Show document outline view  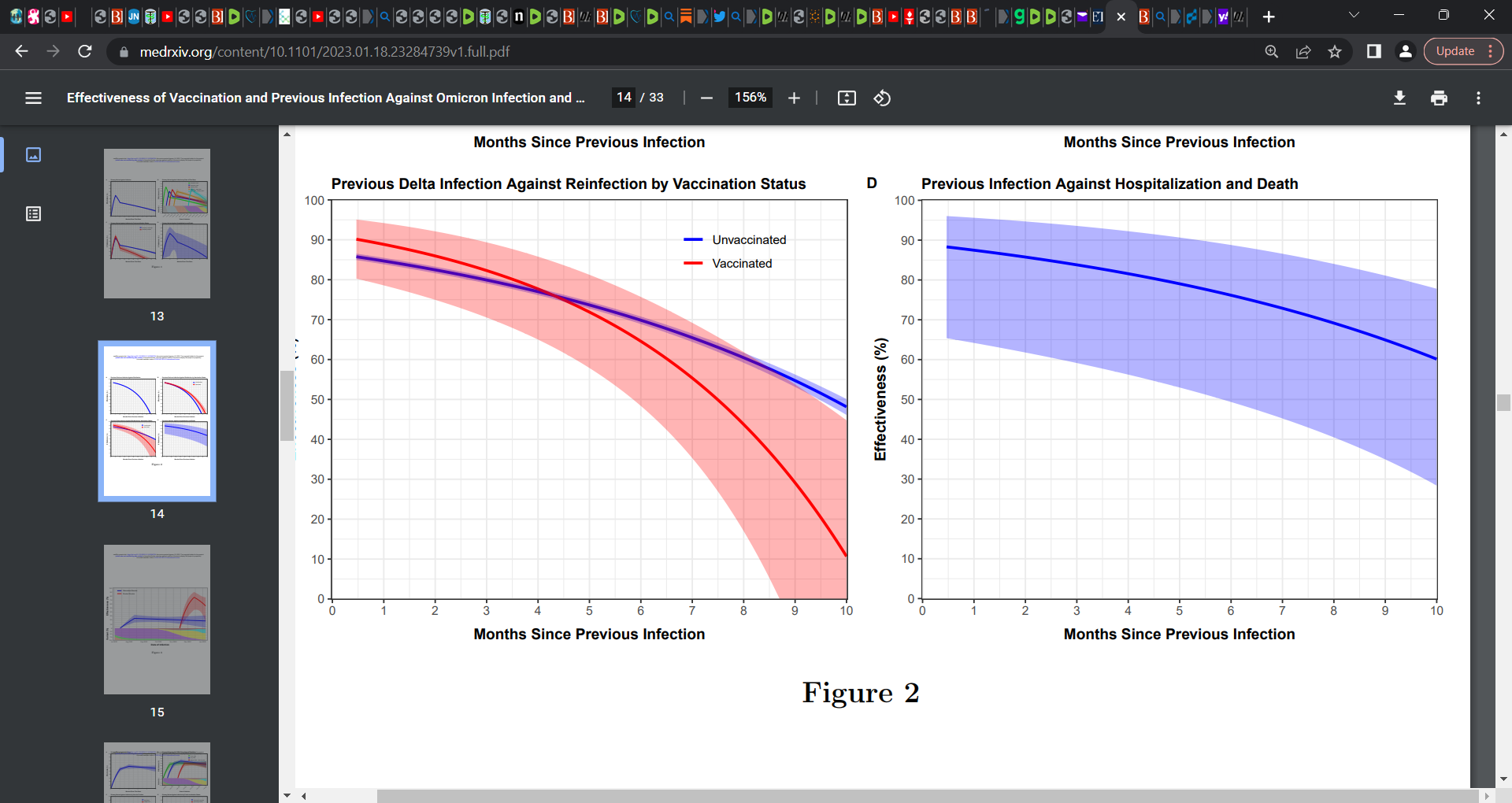click(x=33, y=213)
